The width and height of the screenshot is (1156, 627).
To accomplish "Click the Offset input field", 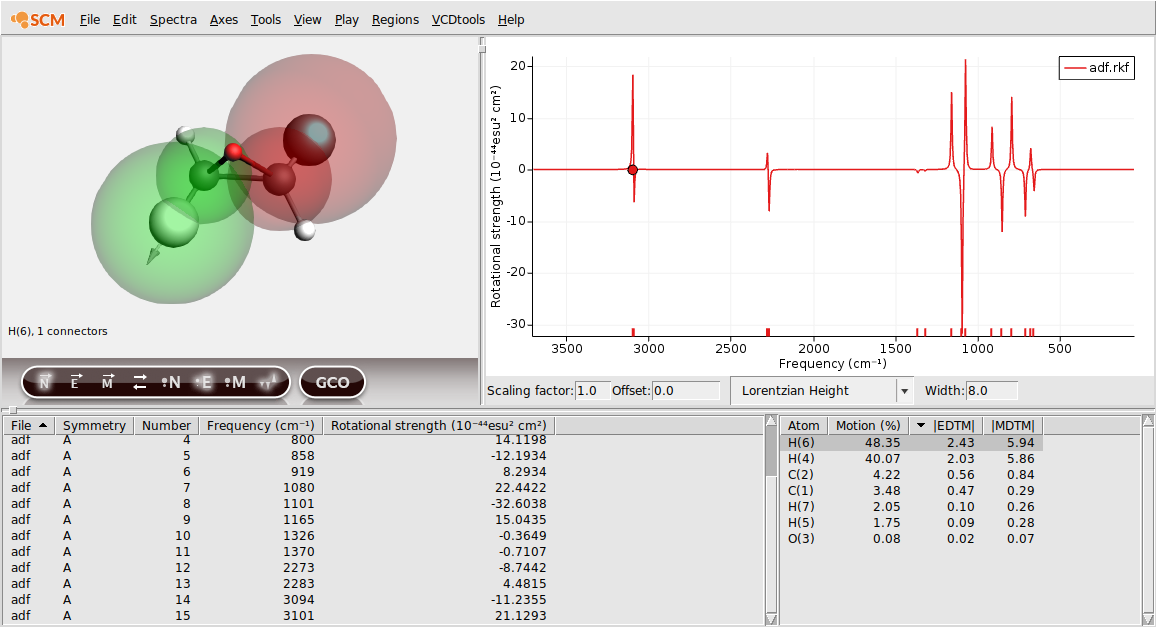I will point(686,391).
